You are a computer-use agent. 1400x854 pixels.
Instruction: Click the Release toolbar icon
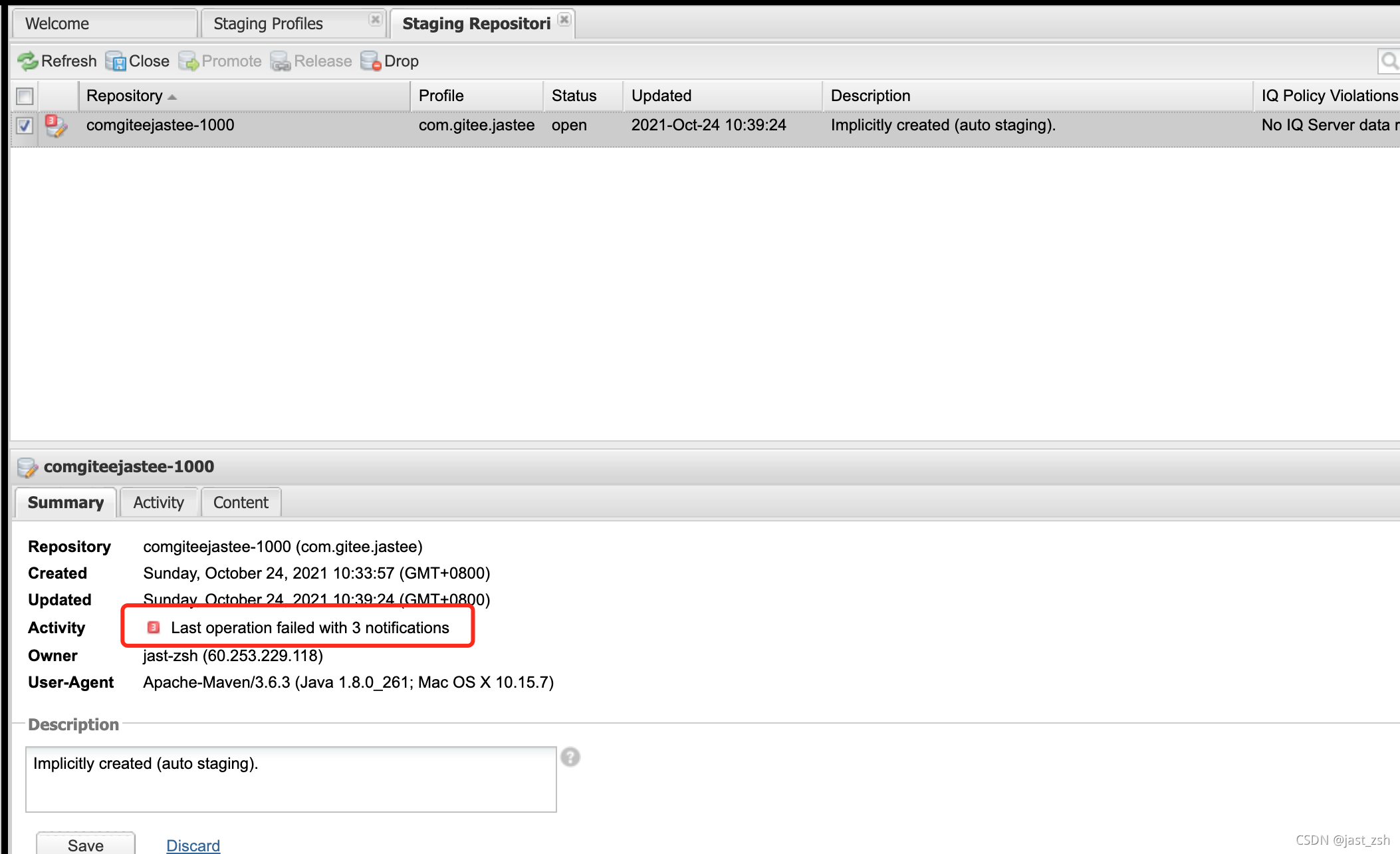(281, 61)
